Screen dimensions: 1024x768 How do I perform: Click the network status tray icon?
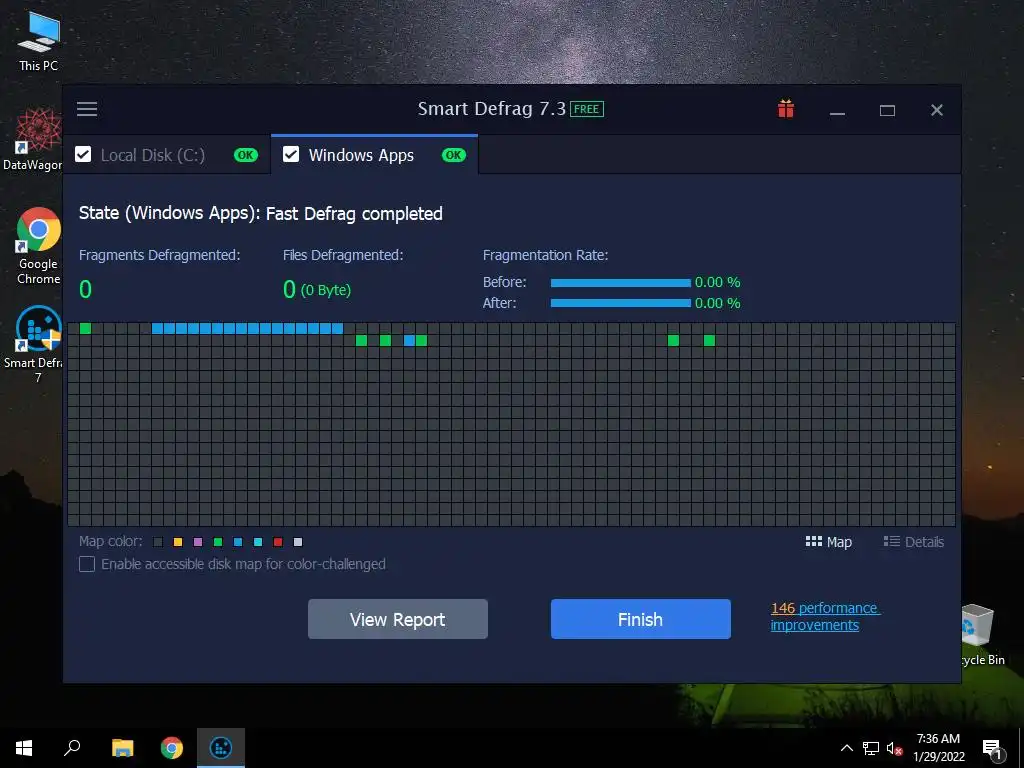click(x=871, y=748)
